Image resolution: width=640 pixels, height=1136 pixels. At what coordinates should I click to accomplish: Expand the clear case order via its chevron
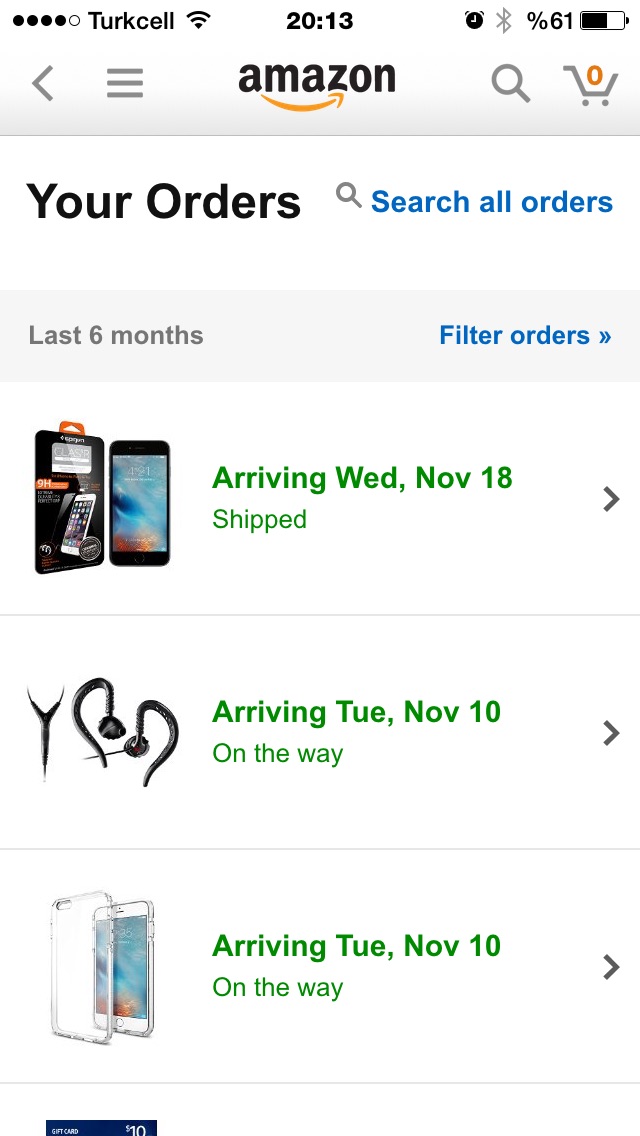612,967
